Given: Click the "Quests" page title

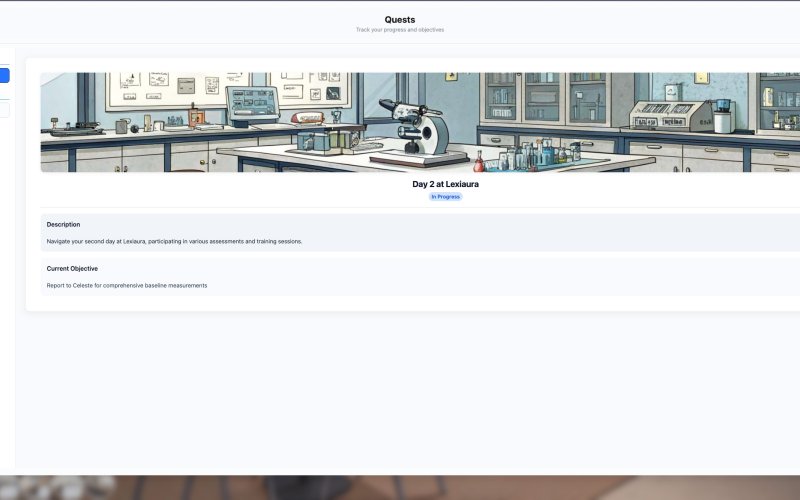Looking at the screenshot, I should tap(399, 19).
